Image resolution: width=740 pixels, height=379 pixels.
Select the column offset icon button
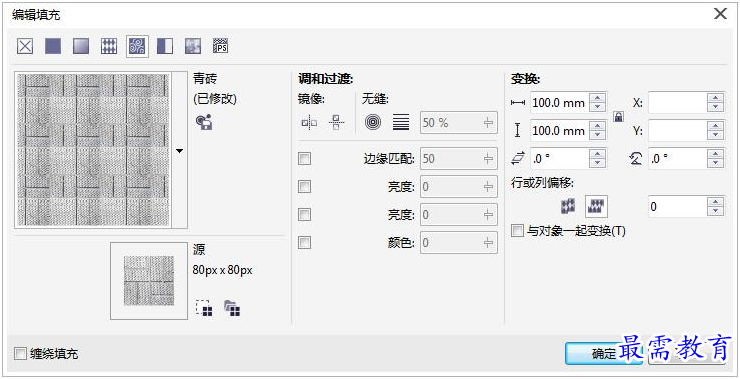pyautogui.click(x=596, y=206)
